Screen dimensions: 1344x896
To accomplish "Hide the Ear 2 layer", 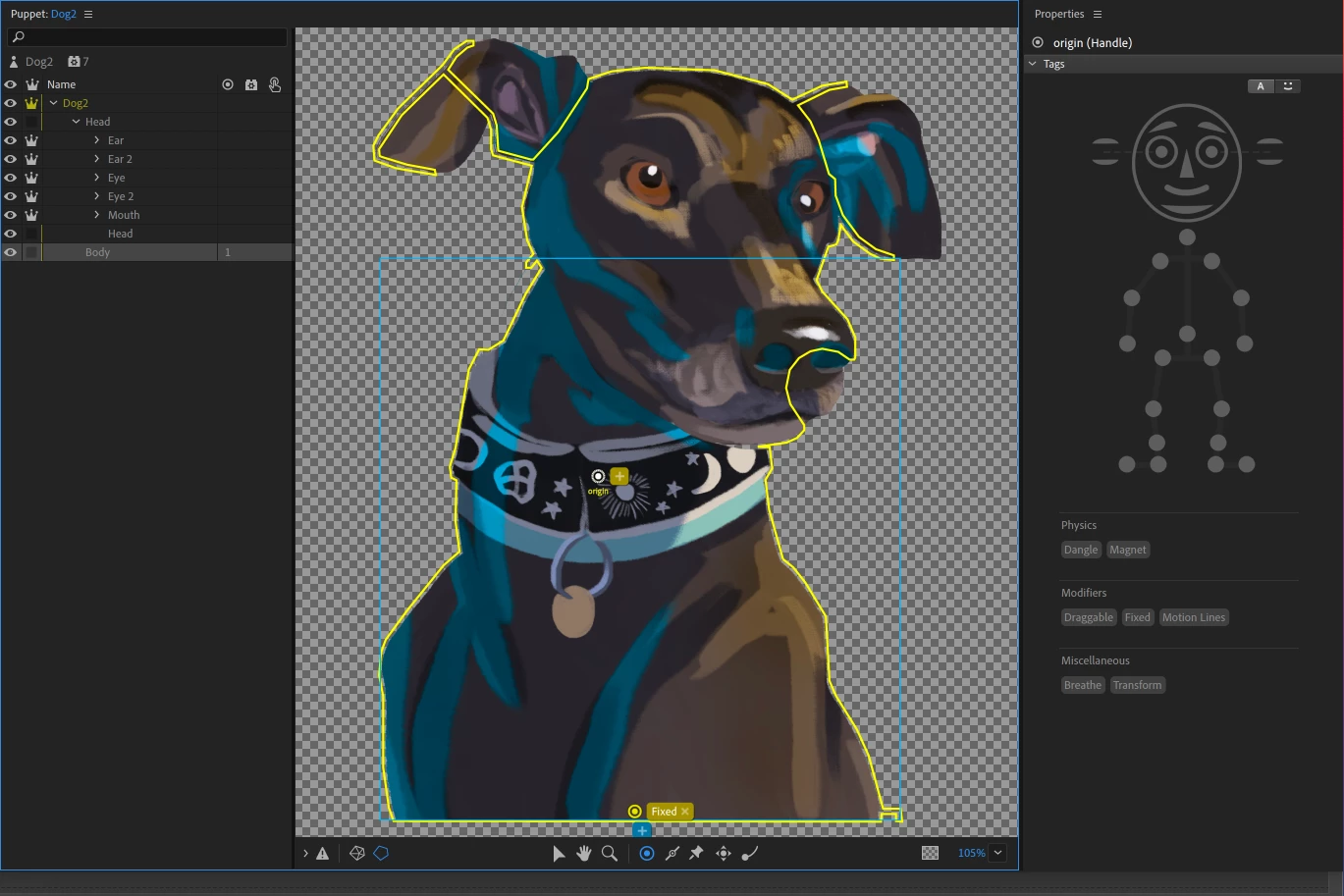I will click(11, 159).
